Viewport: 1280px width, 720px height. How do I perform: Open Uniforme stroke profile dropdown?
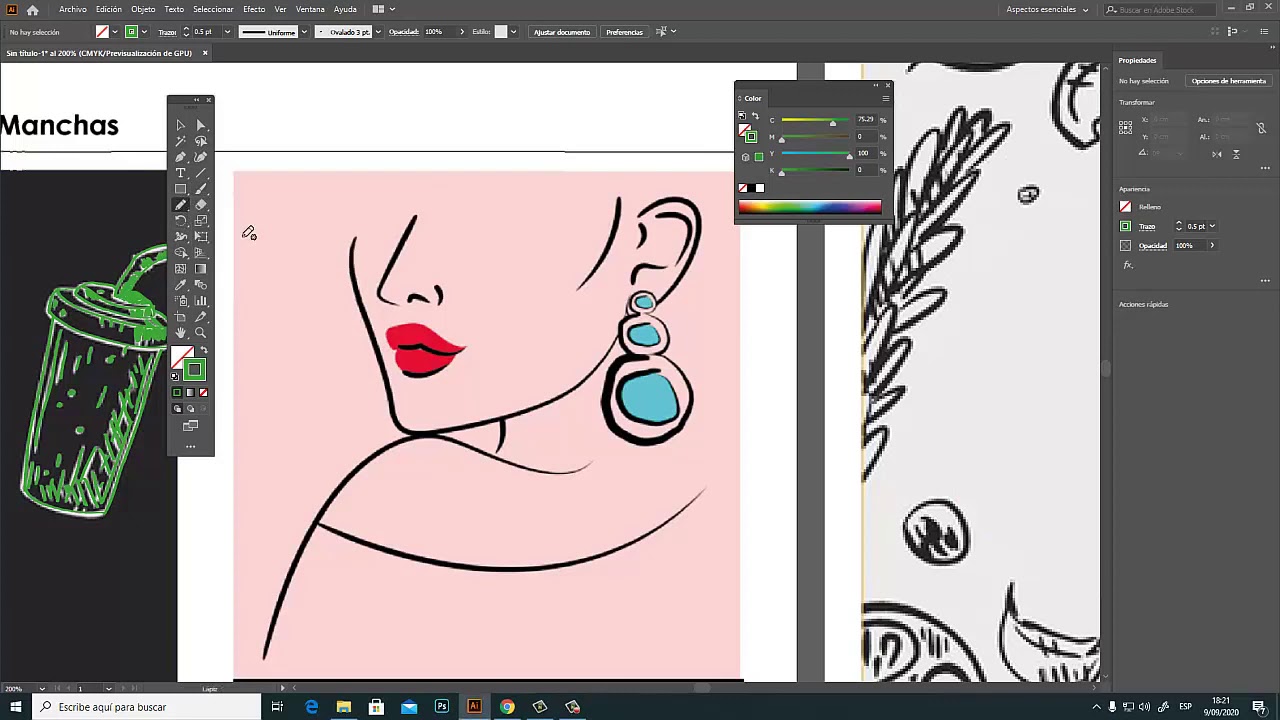pyautogui.click(x=302, y=32)
